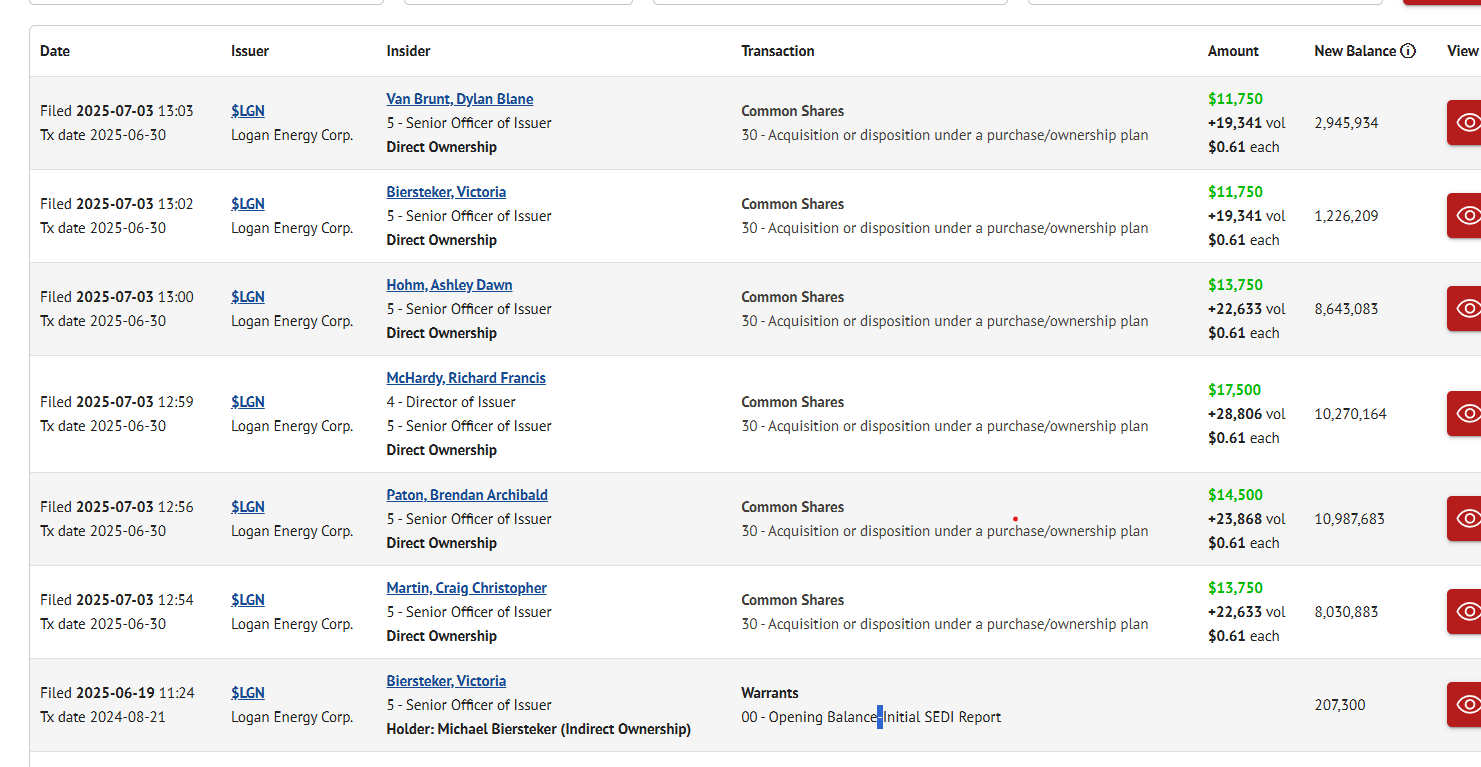Open $LGN ticker link in McHardy's row
Image resolution: width=1481 pixels, height=767 pixels.
click(x=247, y=402)
